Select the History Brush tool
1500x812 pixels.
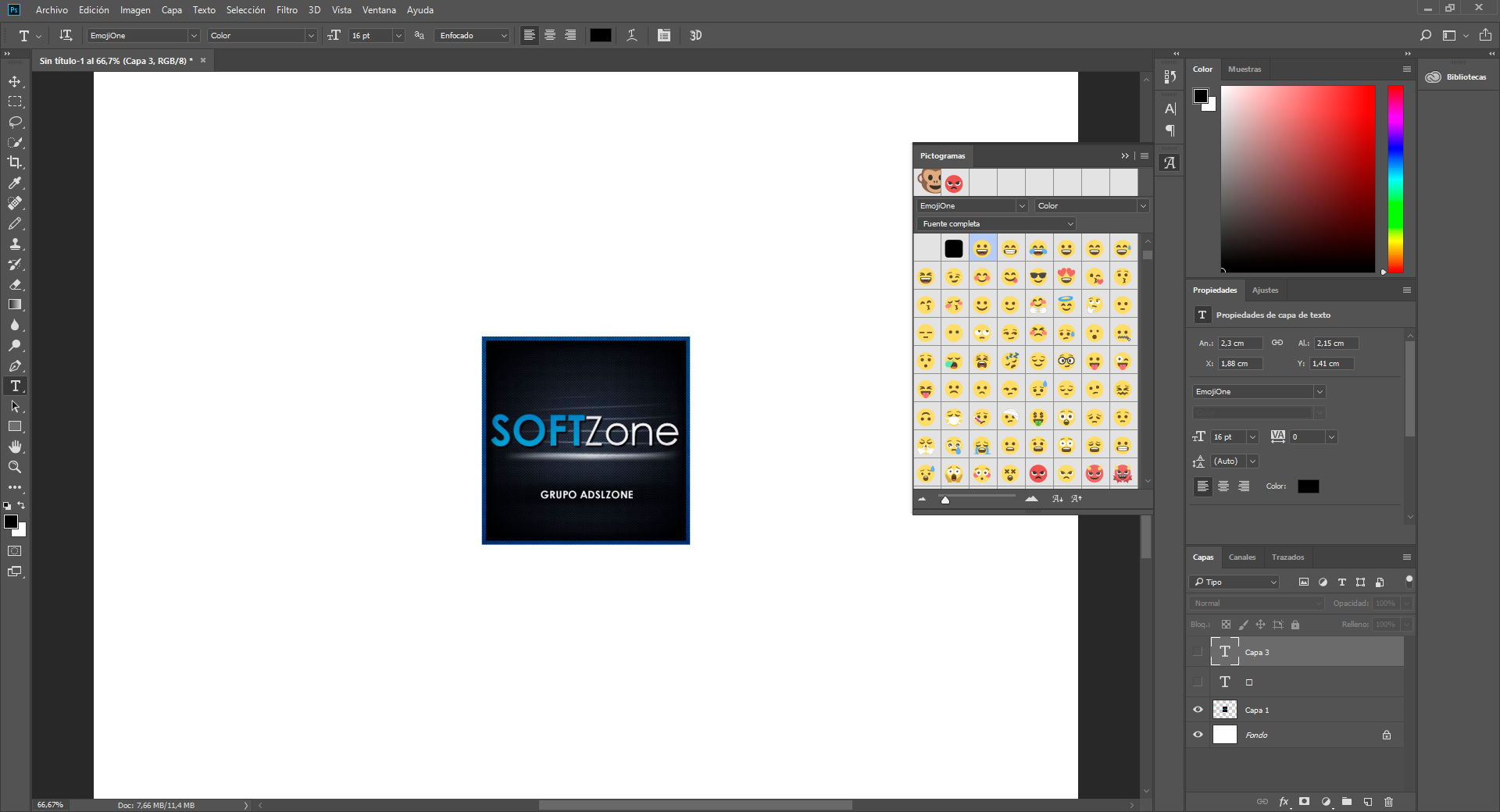[15, 264]
